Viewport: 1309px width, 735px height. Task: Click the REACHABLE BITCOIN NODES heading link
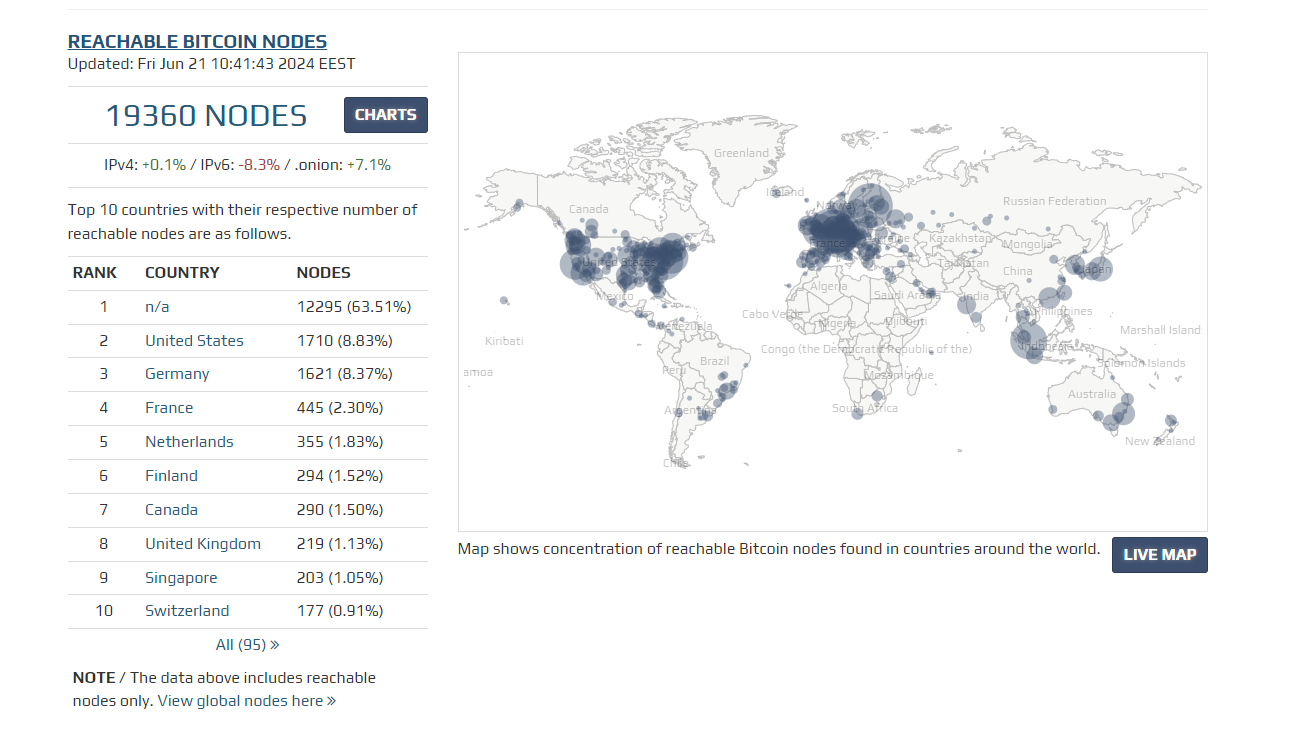tap(197, 41)
